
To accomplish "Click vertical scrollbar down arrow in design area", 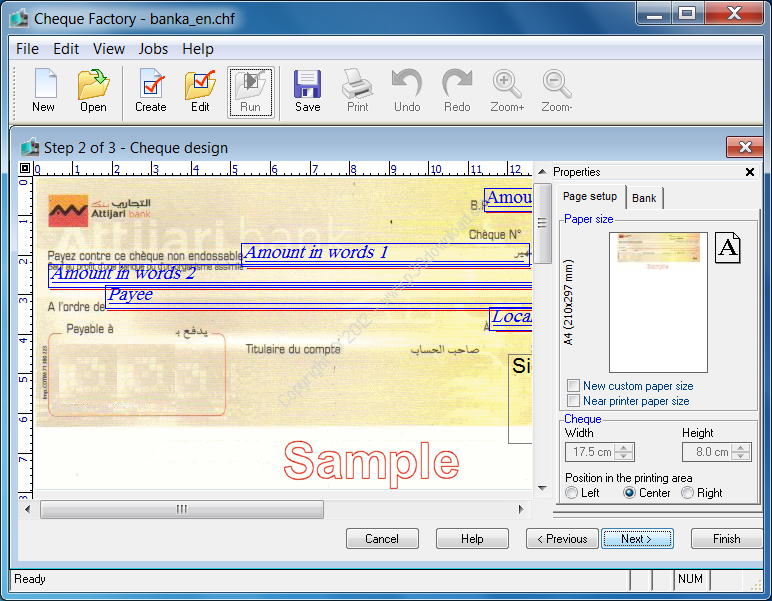I will click(x=542, y=488).
